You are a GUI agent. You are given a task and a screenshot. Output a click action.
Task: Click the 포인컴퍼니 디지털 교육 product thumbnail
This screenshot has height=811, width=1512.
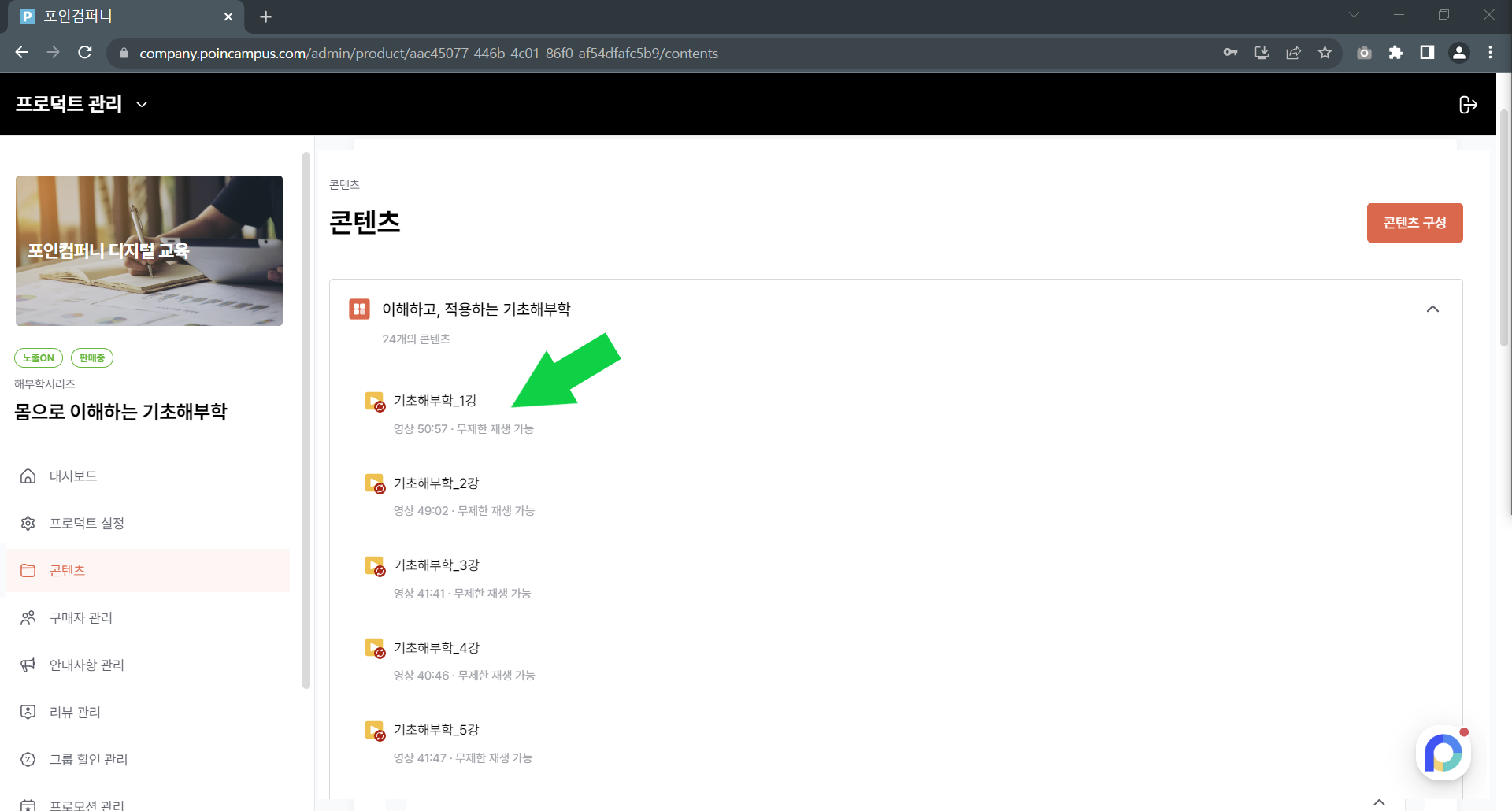click(x=149, y=250)
